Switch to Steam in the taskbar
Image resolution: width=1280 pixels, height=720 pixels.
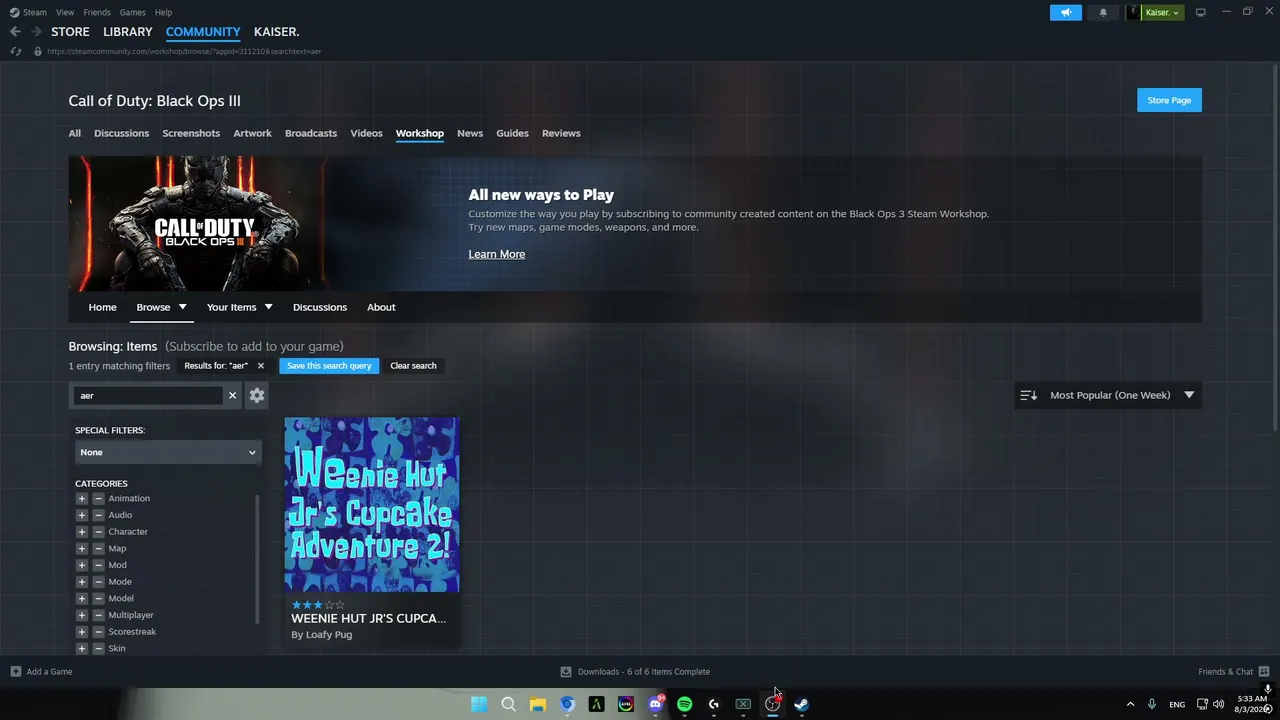tap(801, 704)
